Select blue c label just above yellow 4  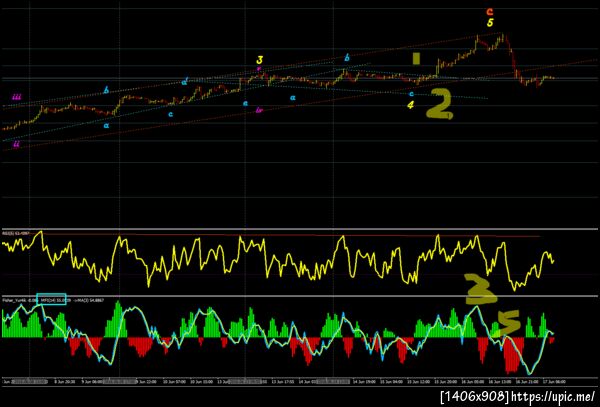[x=411, y=94]
